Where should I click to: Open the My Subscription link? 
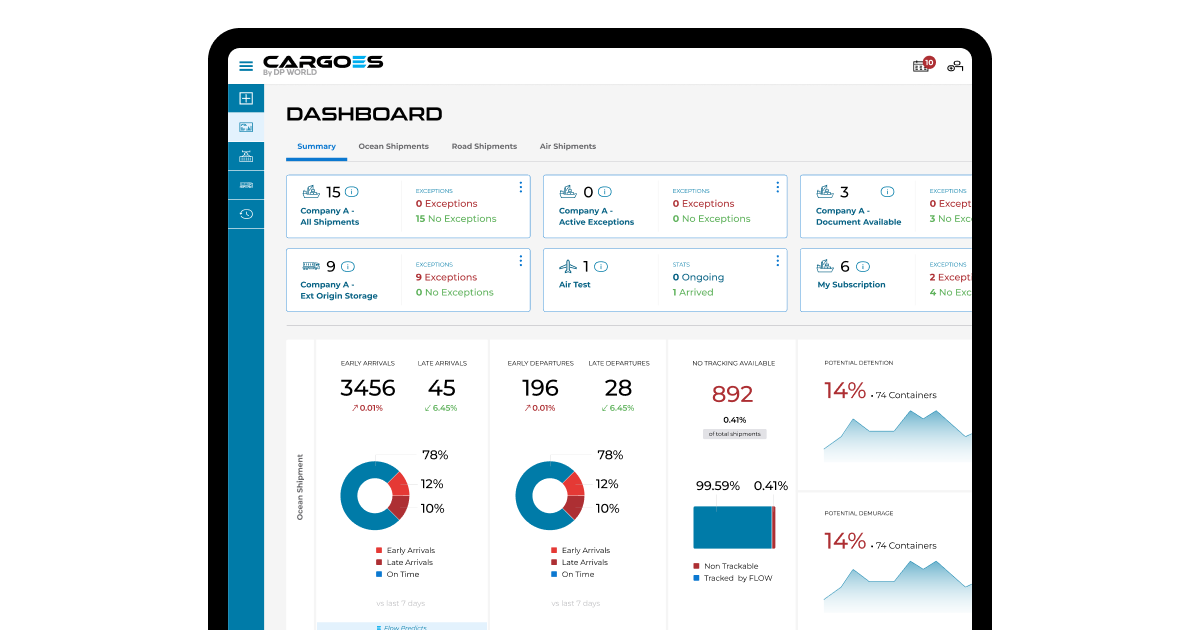851,285
